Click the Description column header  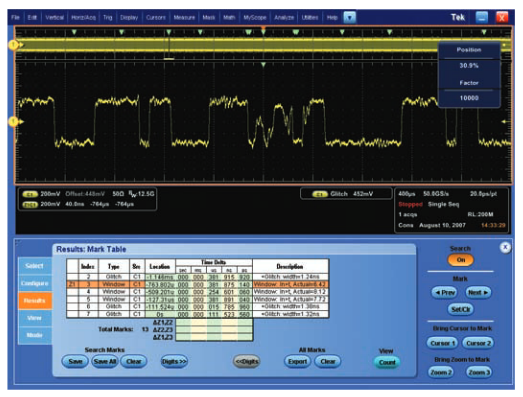[x=290, y=266]
